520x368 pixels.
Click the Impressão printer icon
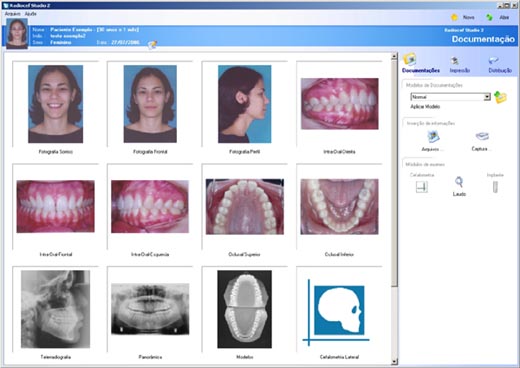pos(455,60)
